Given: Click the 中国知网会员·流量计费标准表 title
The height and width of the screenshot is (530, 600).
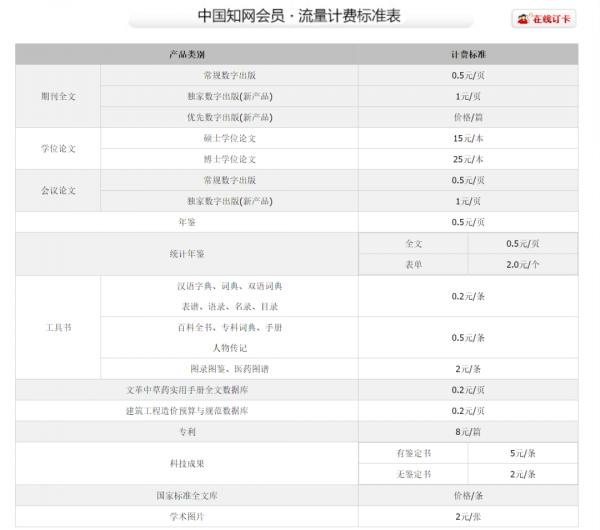Looking at the screenshot, I should [300, 16].
